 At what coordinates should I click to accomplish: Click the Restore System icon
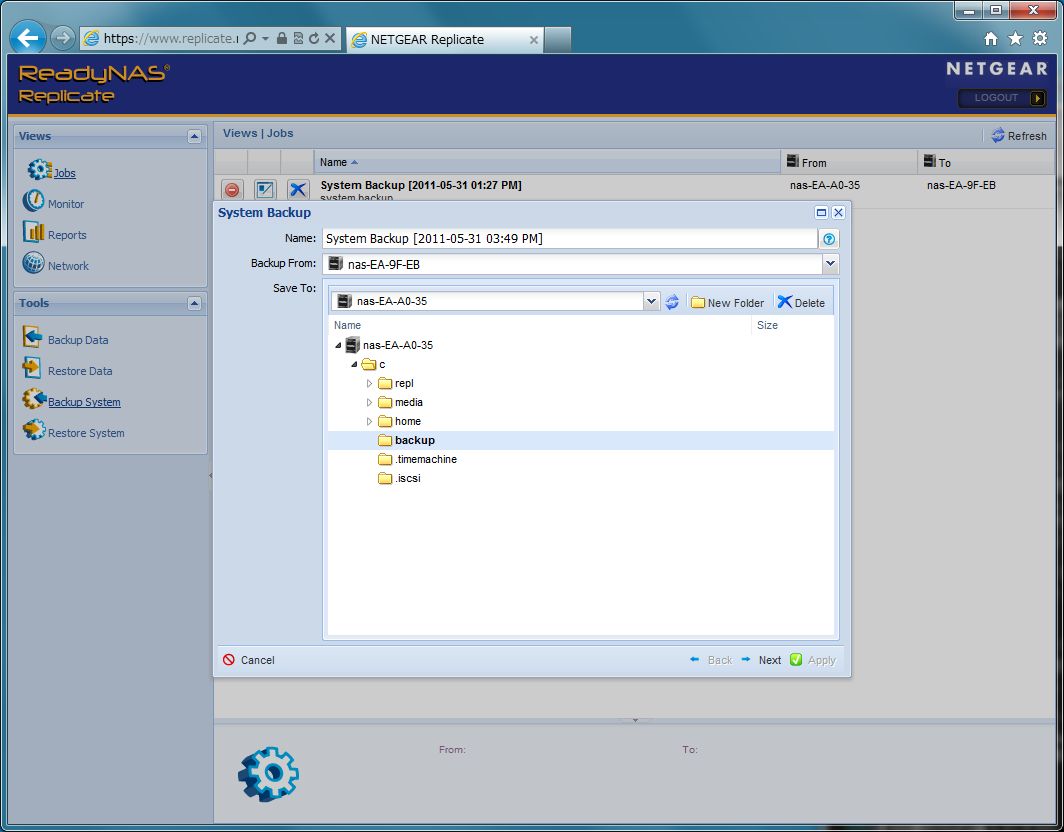click(33, 431)
